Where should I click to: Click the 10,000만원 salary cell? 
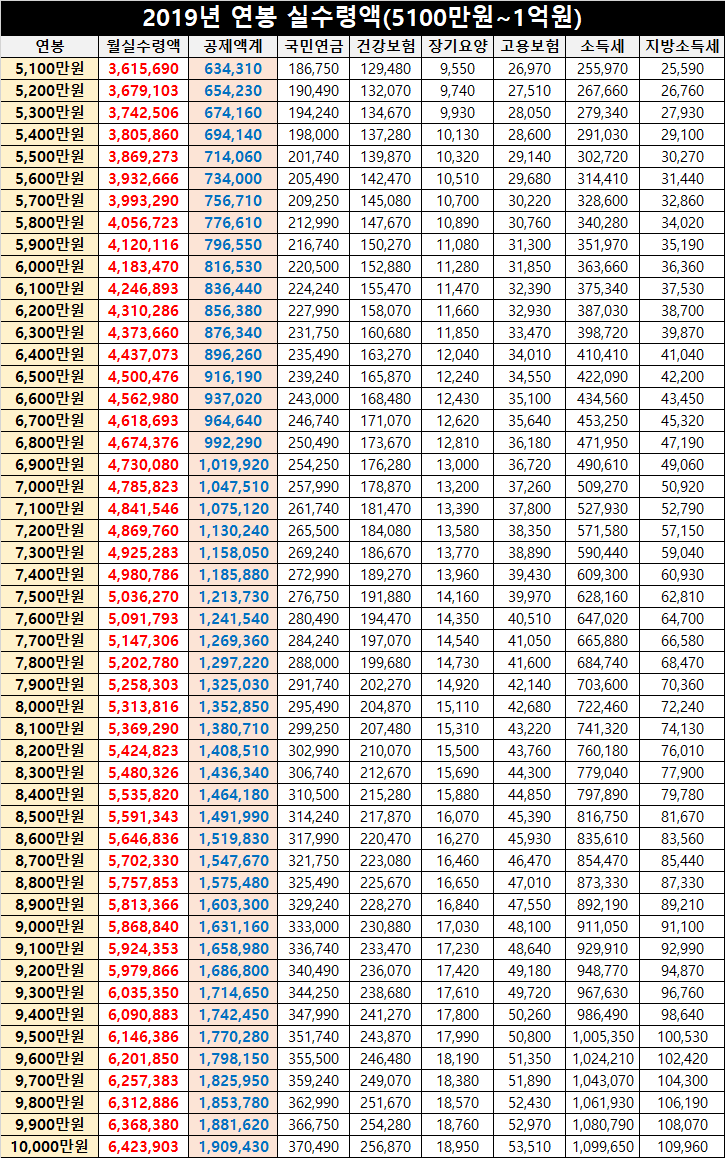click(x=49, y=1147)
